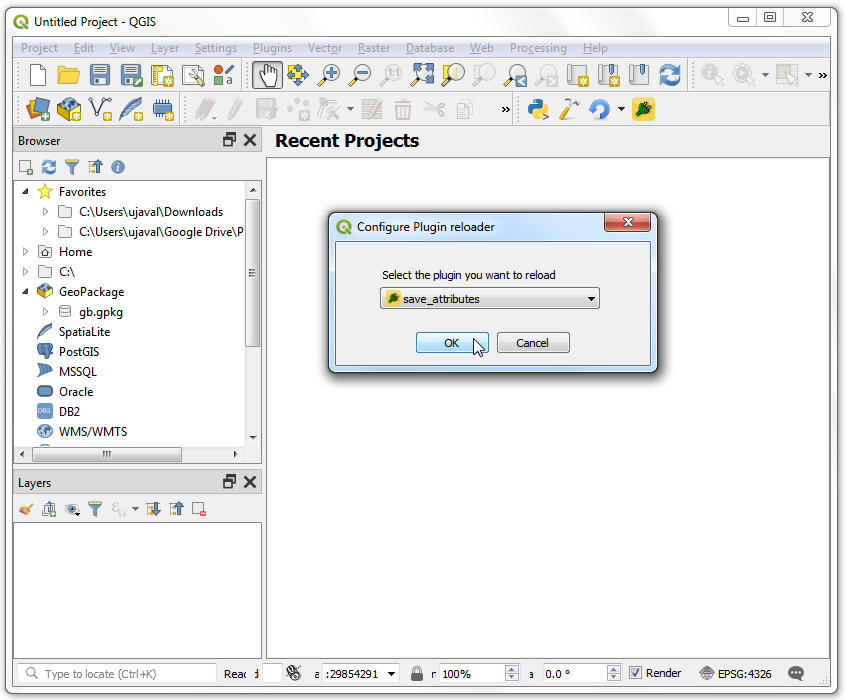Toggle the Layers visibility eye menu
This screenshot has width=848, height=700.
pos(72,509)
